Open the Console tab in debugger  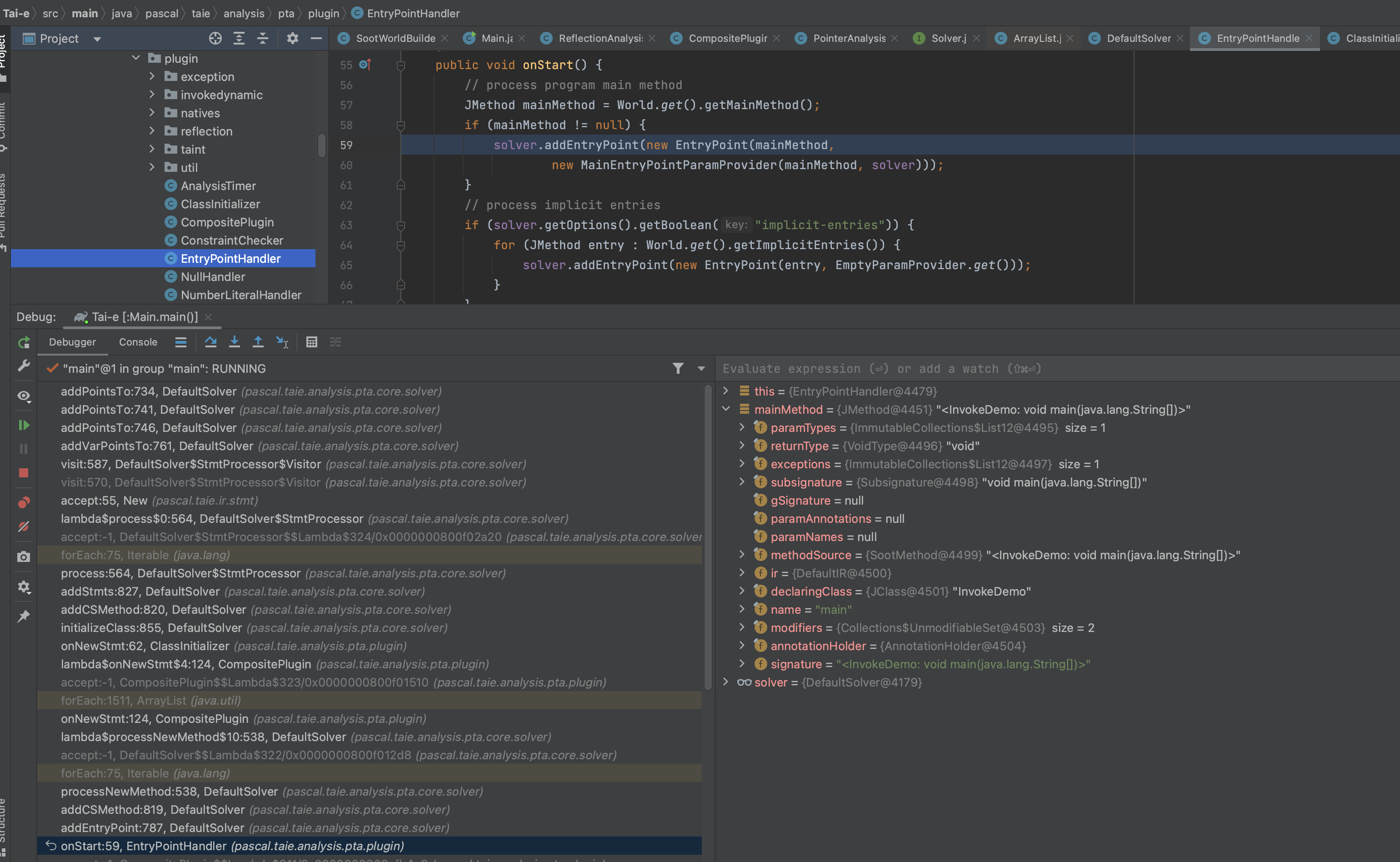138,342
